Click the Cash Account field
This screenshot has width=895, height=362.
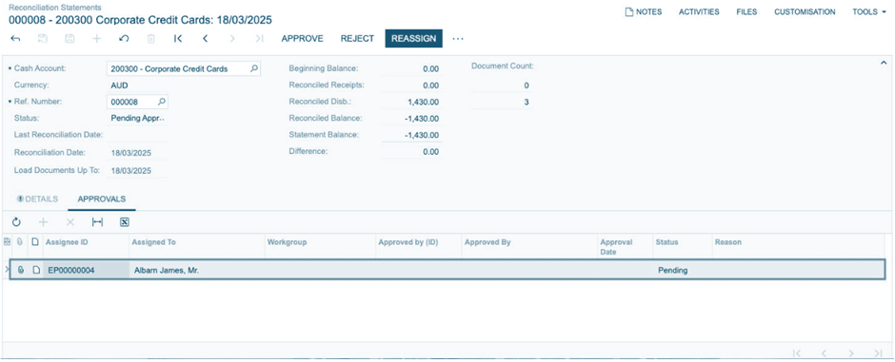coord(184,69)
